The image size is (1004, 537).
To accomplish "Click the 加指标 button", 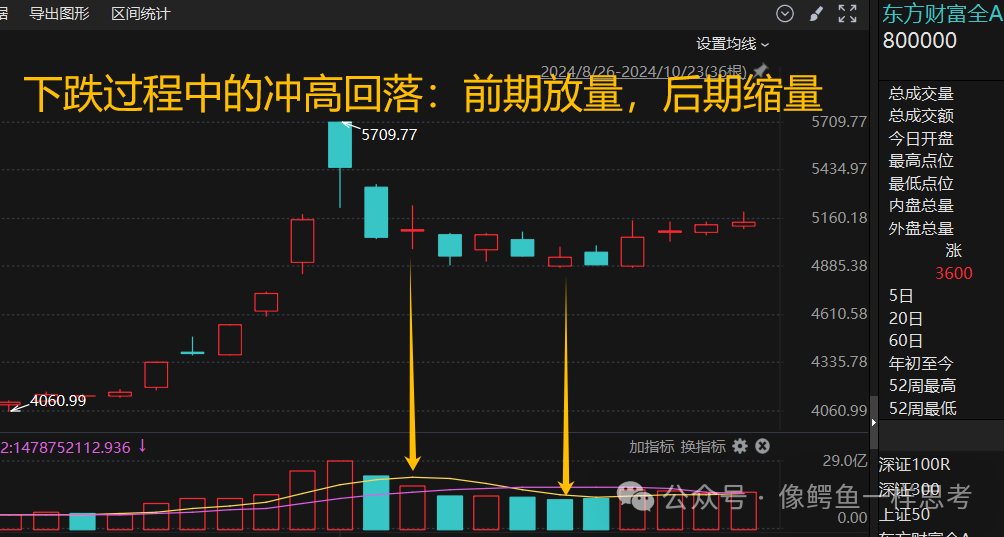I will 651,447.
